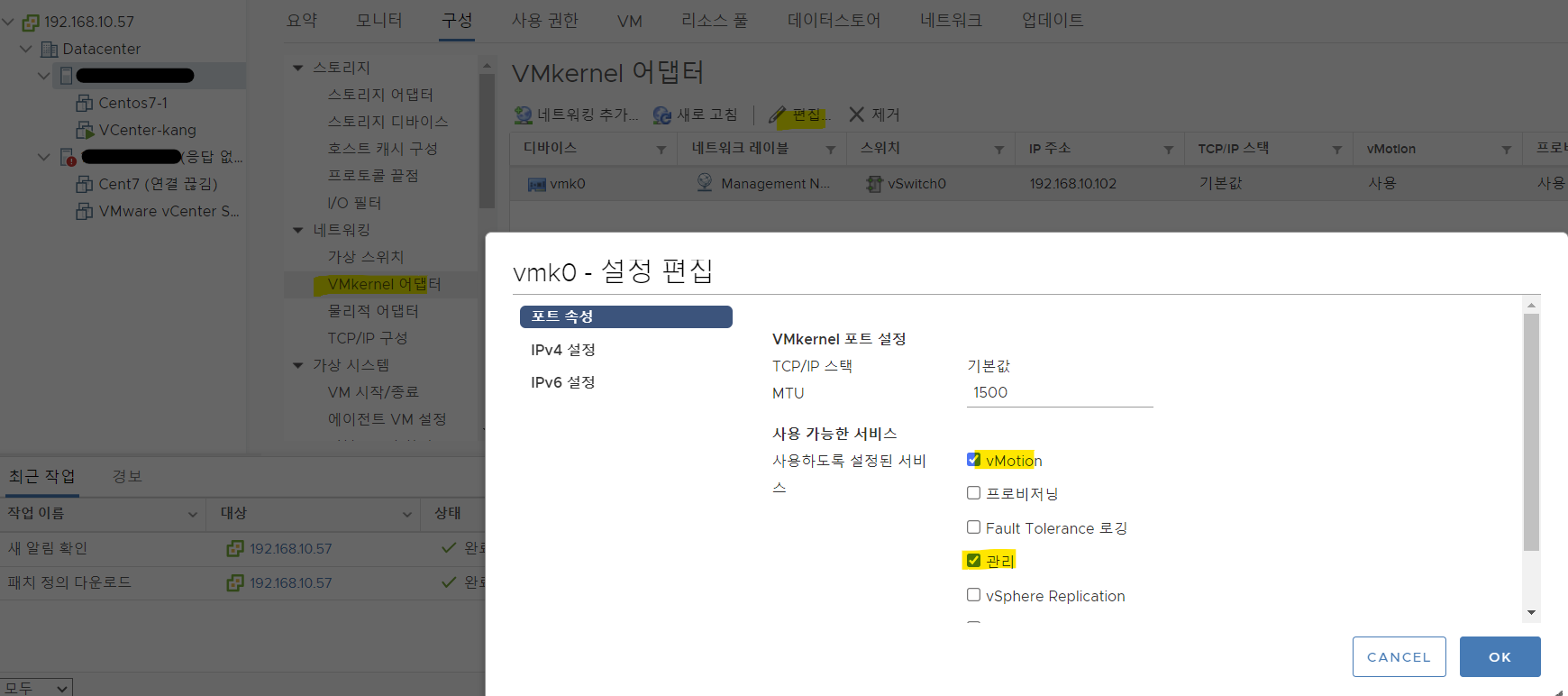Collapse the 네트워킹 section
The image size is (1568, 696).
click(298, 230)
